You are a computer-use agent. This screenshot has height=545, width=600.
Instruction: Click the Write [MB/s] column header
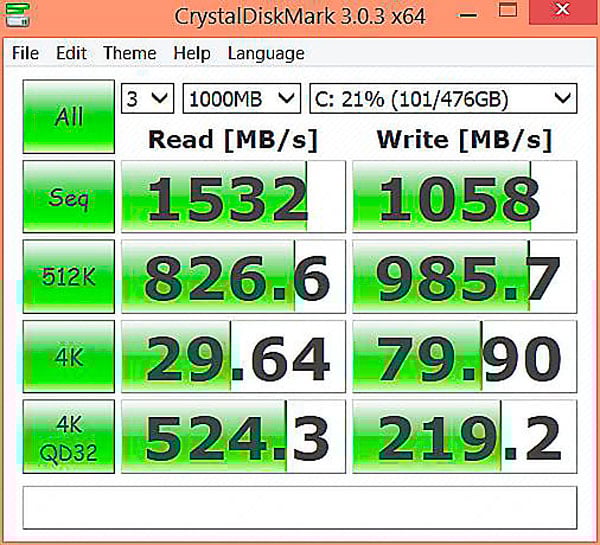point(464,140)
